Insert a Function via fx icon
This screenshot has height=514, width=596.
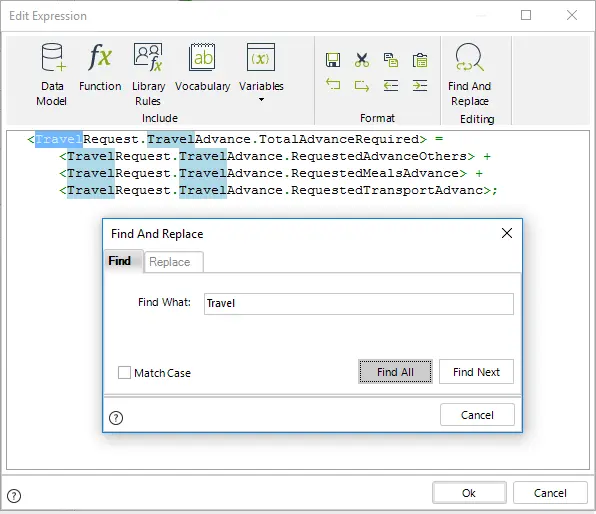pyautogui.click(x=100, y=57)
